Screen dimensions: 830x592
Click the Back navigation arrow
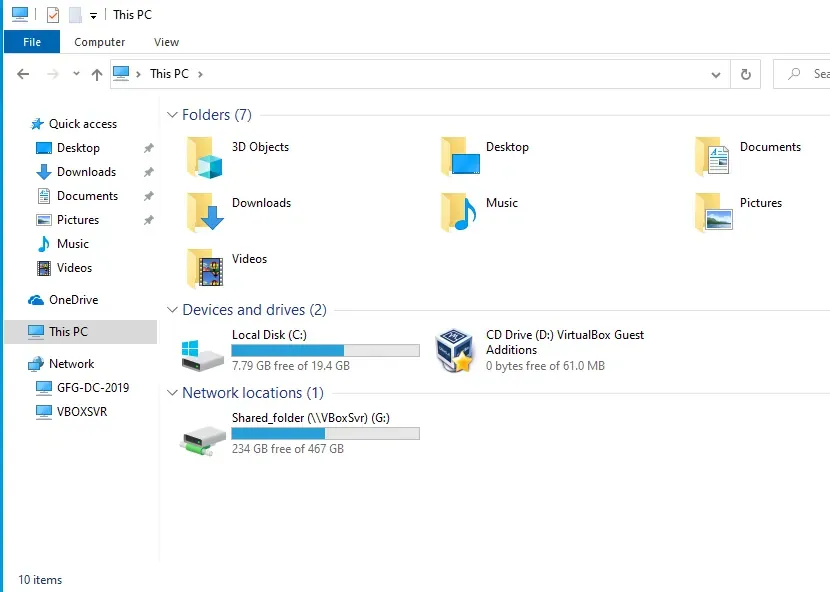24,74
